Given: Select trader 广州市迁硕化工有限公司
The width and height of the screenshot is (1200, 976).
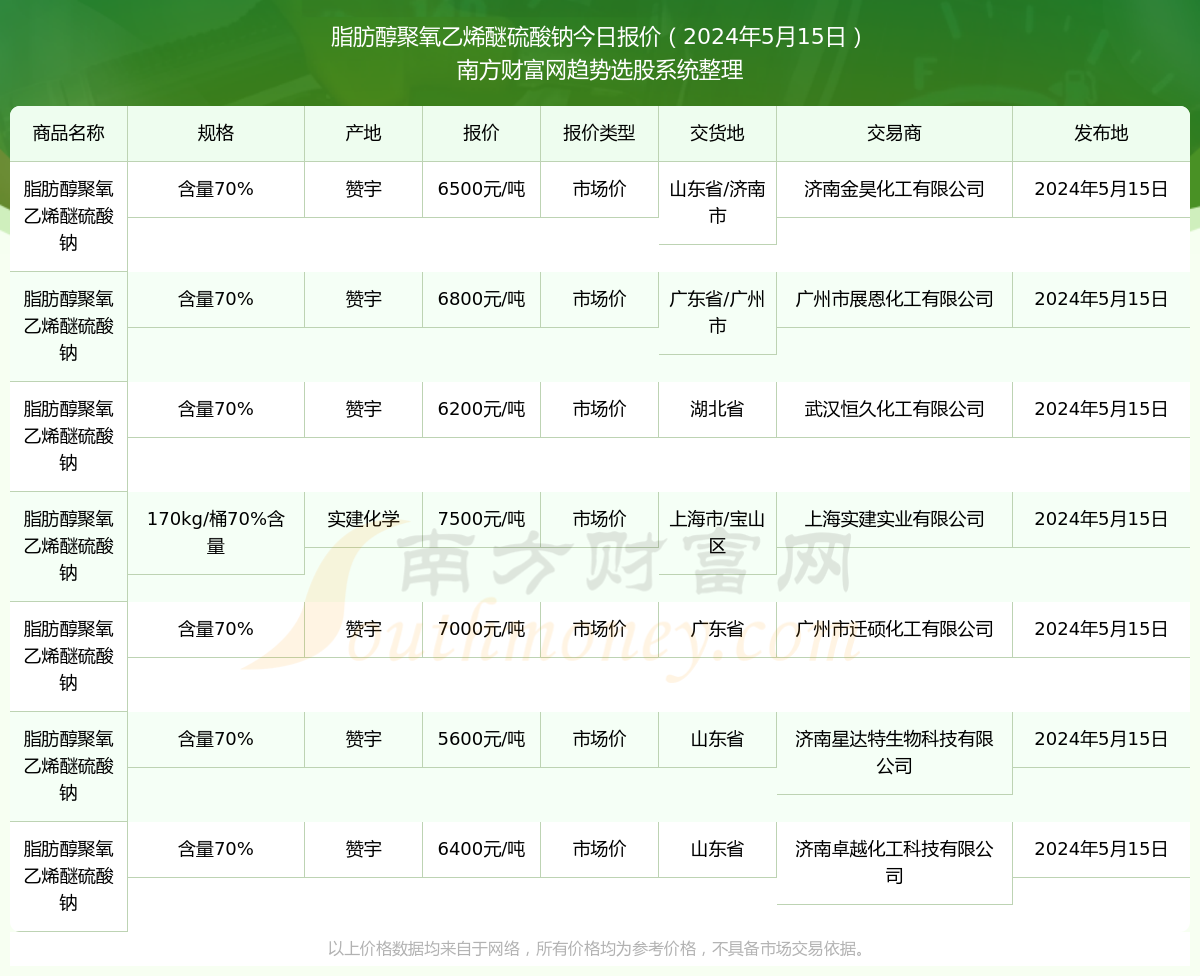Looking at the screenshot, I should click(895, 629).
